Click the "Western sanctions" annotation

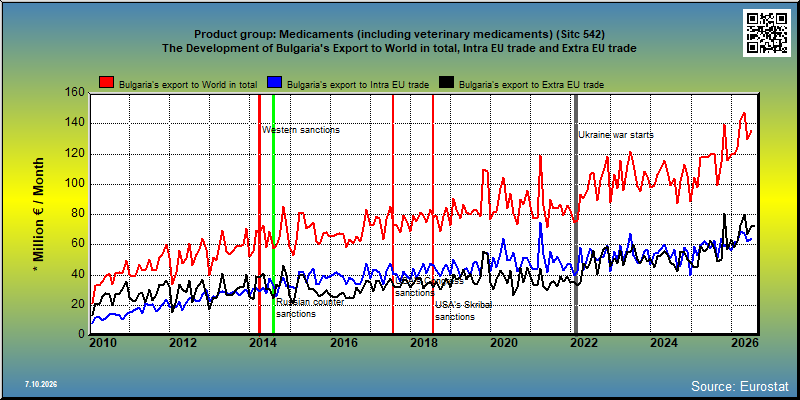(x=301, y=130)
